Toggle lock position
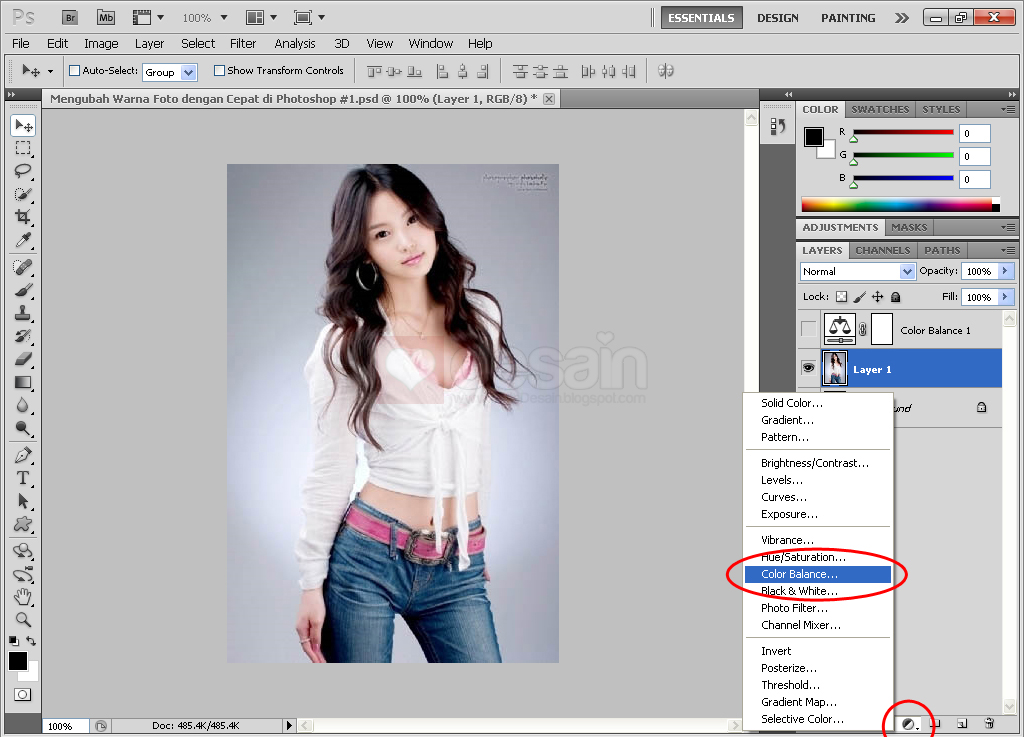 tap(878, 297)
